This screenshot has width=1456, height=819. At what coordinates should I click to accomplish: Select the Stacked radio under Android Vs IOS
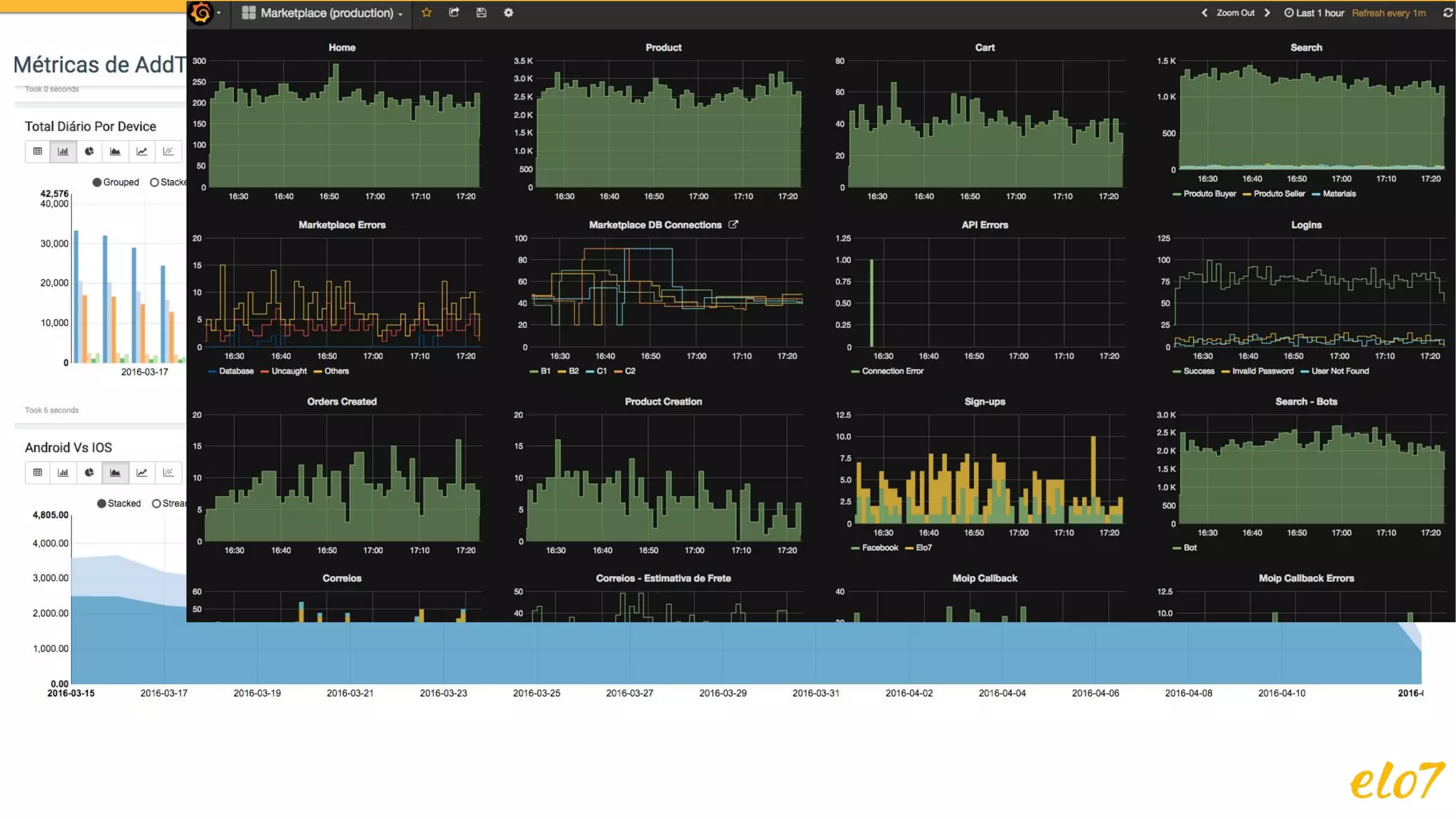(x=102, y=504)
